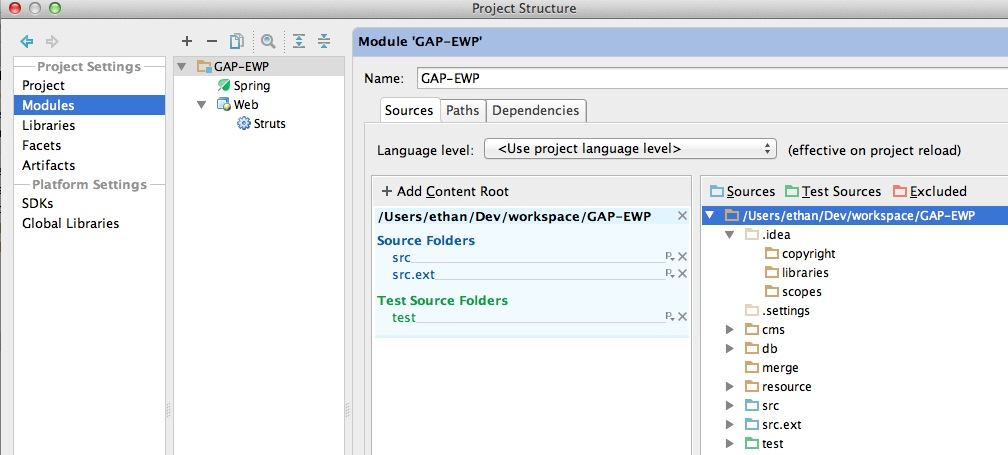1008x455 pixels.
Task: Open Global Libraries settings
Action: tap(70, 223)
